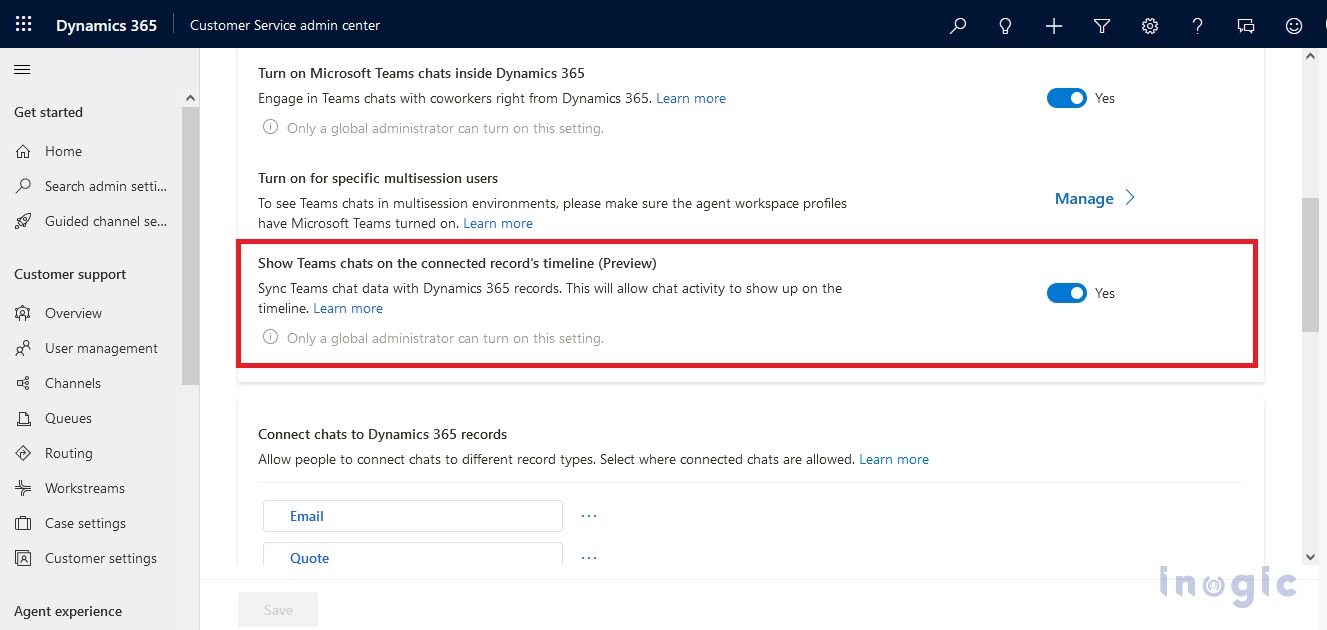Click the User management icon

point(24,348)
